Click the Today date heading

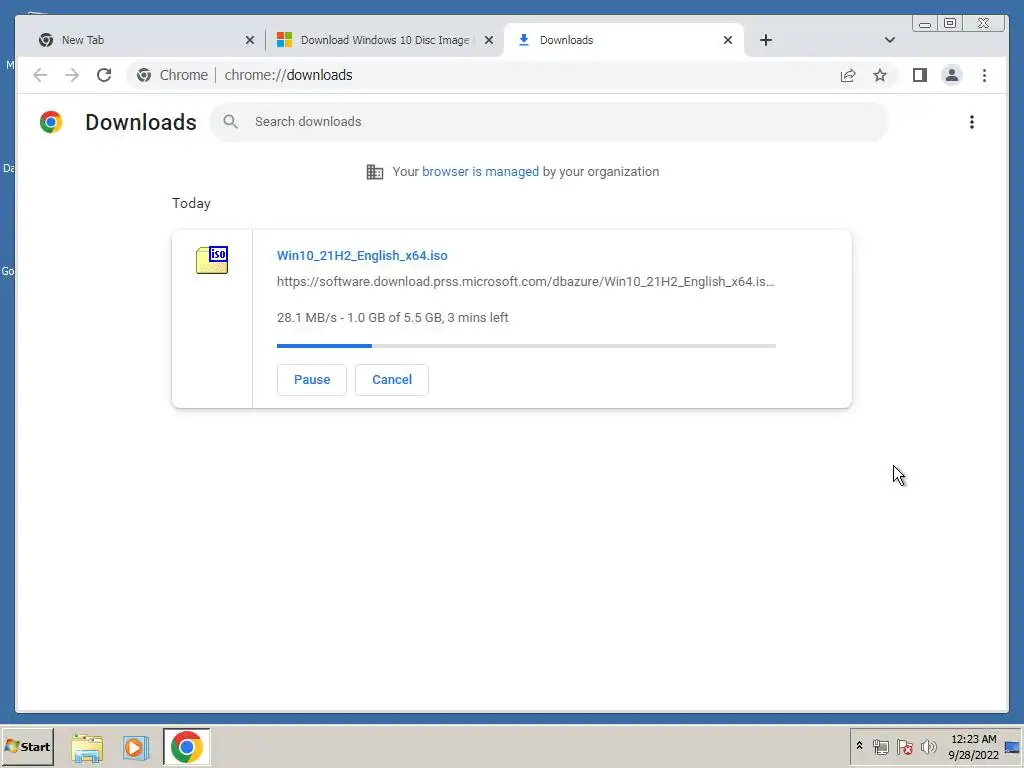tap(191, 203)
